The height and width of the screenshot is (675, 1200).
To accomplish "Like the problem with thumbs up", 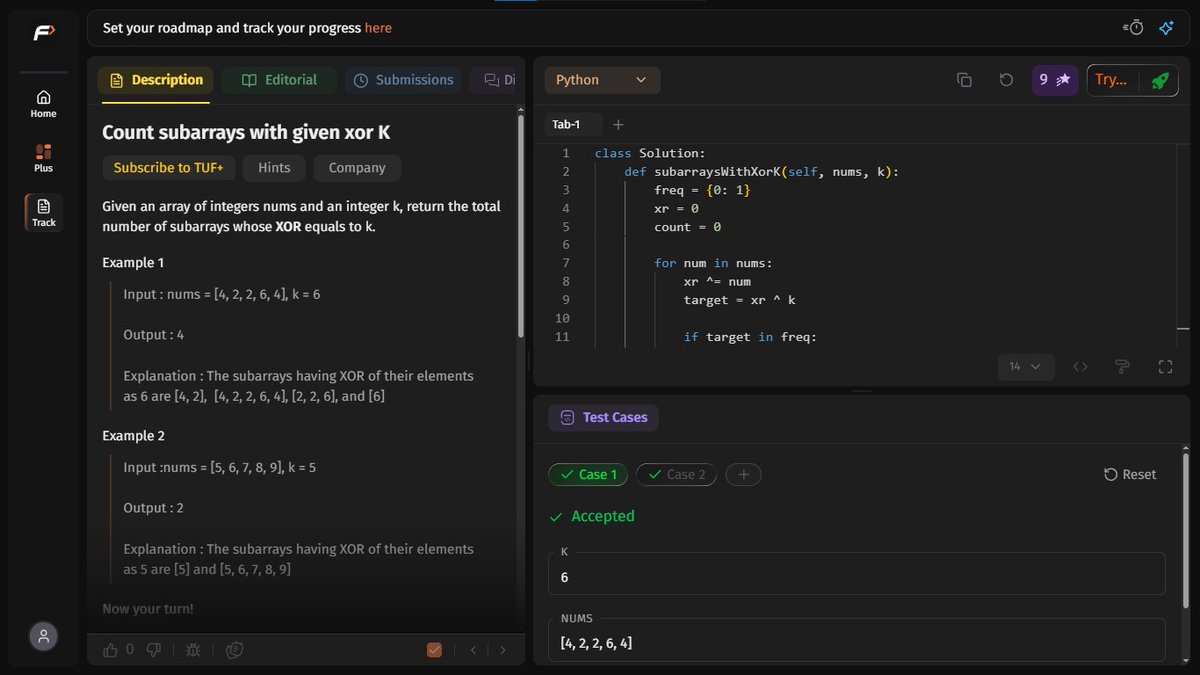I will click(x=110, y=650).
